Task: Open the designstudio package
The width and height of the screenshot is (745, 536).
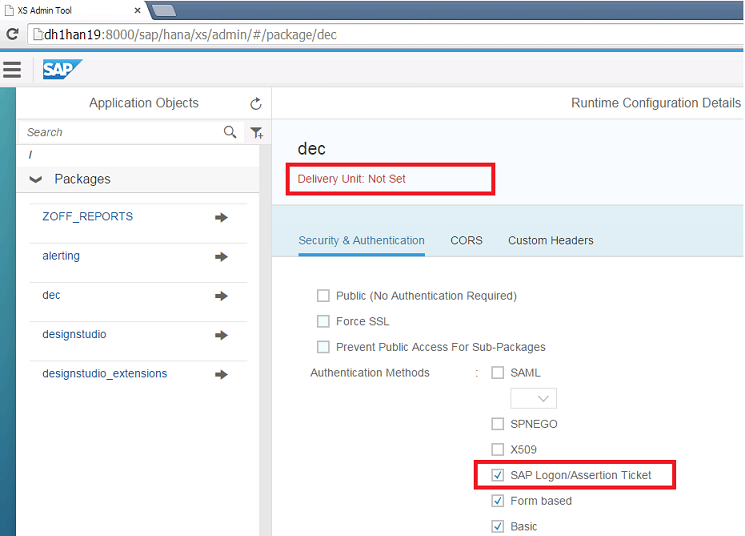Action: (74, 334)
